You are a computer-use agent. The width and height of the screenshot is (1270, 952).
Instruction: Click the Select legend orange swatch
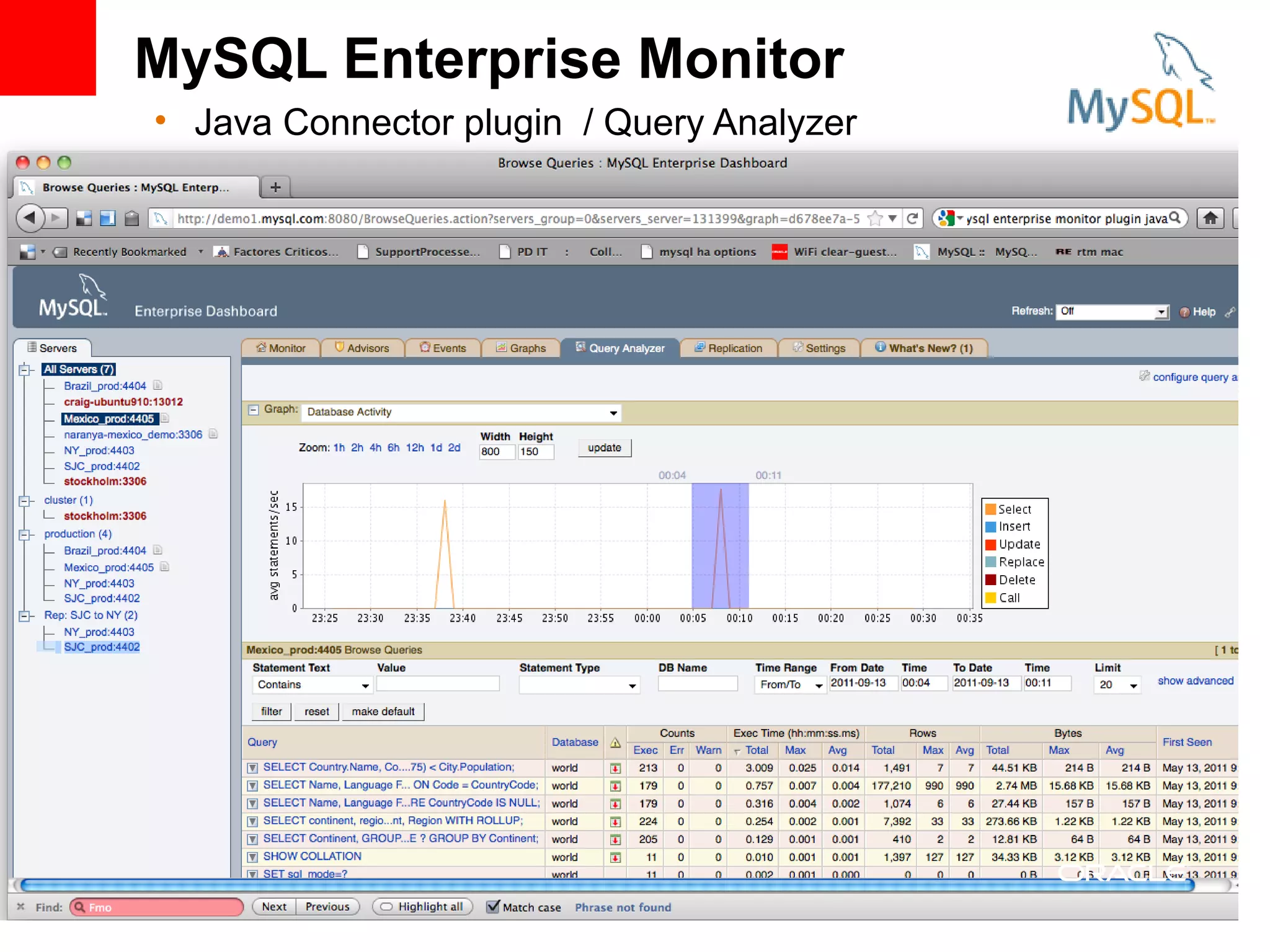(x=991, y=509)
